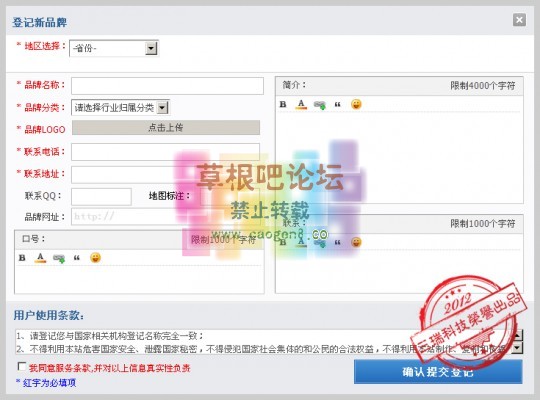The width and height of the screenshot is (540, 400).
Task: Open emoji smiley in 口号 editor
Action: (x=95, y=257)
